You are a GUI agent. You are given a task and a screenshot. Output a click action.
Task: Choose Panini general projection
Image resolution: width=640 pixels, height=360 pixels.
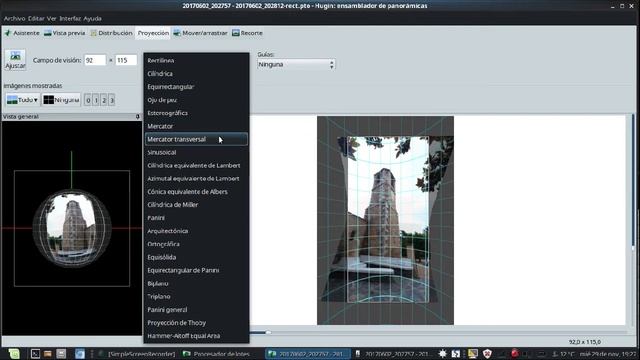(x=196, y=309)
